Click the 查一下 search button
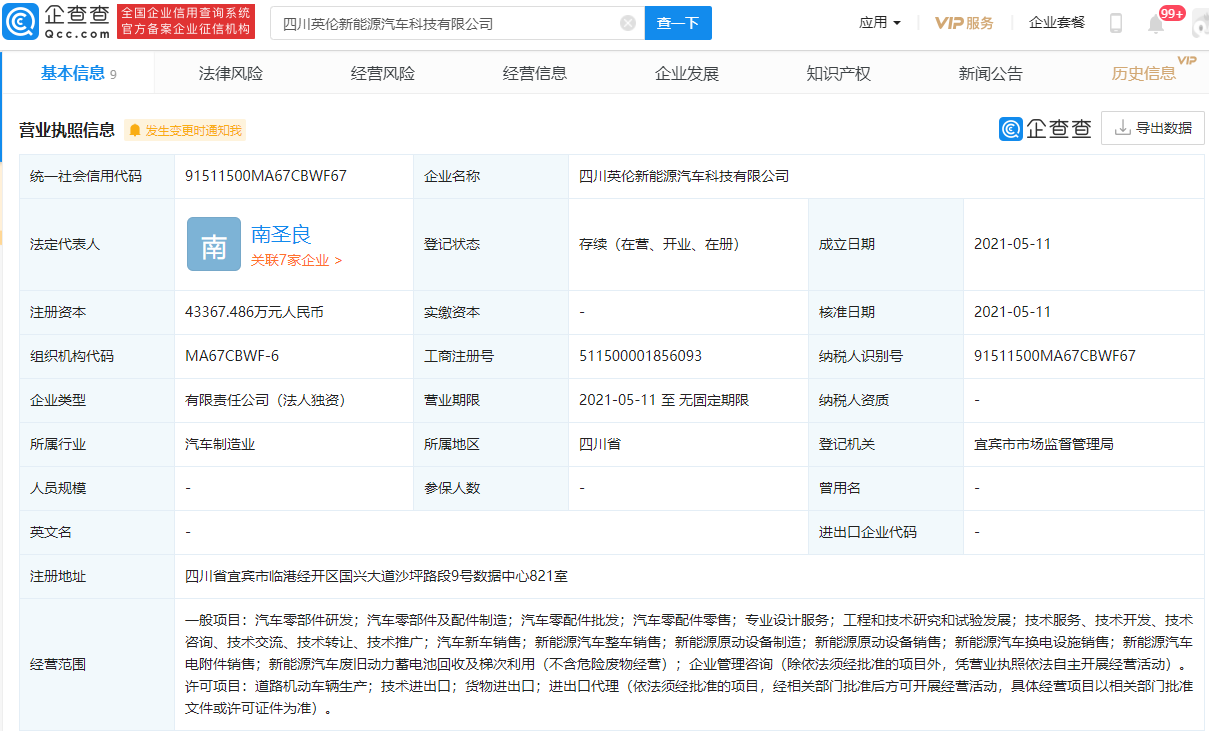Screen dimensions: 1209x731 tap(678, 23)
